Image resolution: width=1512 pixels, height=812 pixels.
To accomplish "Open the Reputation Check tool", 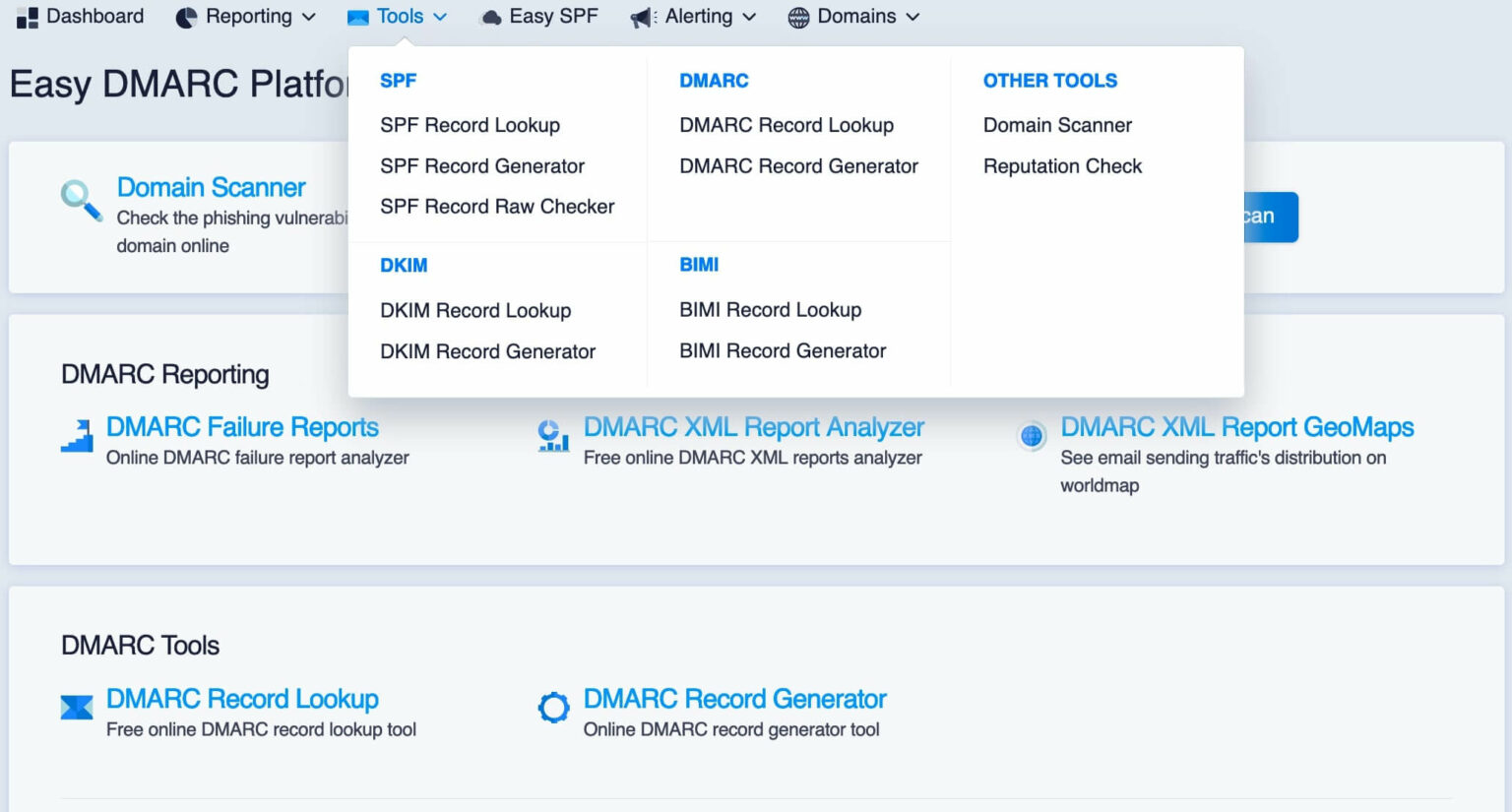I will pyautogui.click(x=1062, y=165).
